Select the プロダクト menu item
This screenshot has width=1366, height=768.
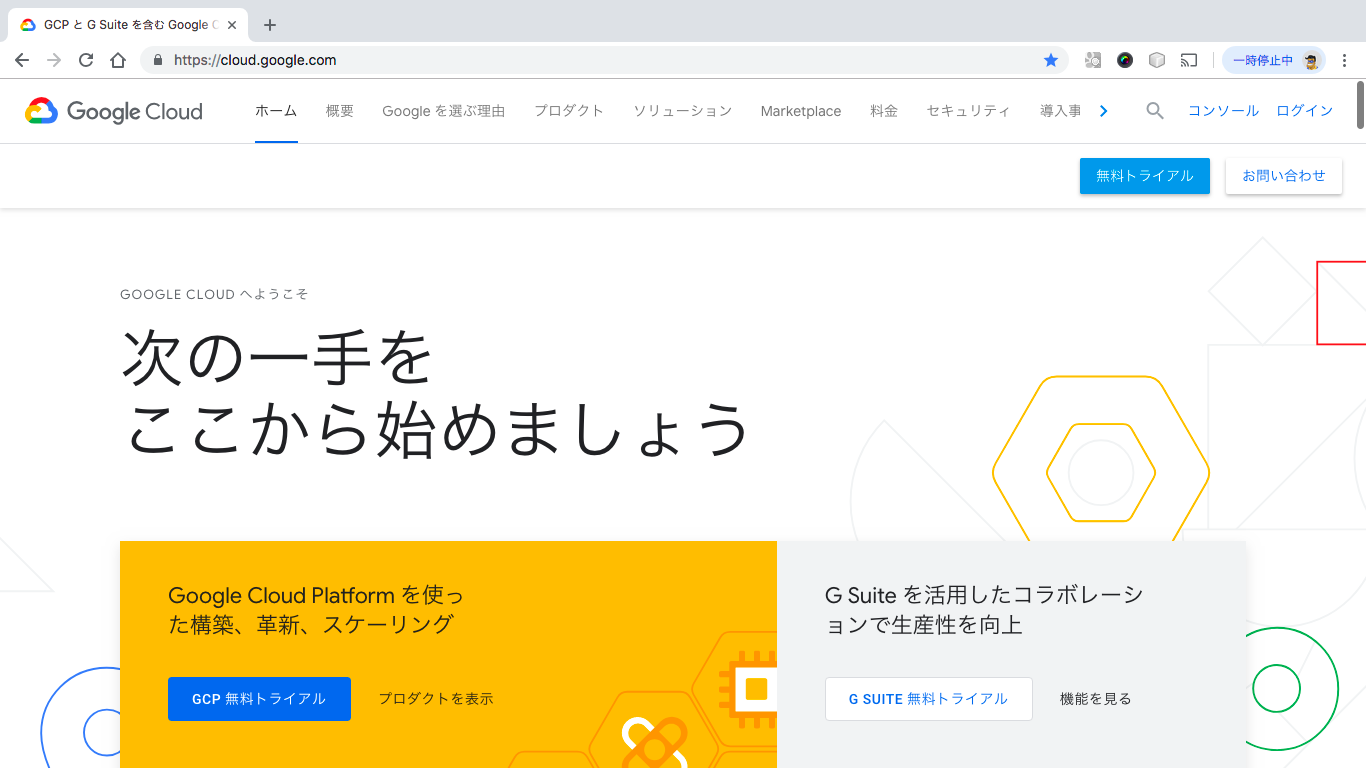569,111
